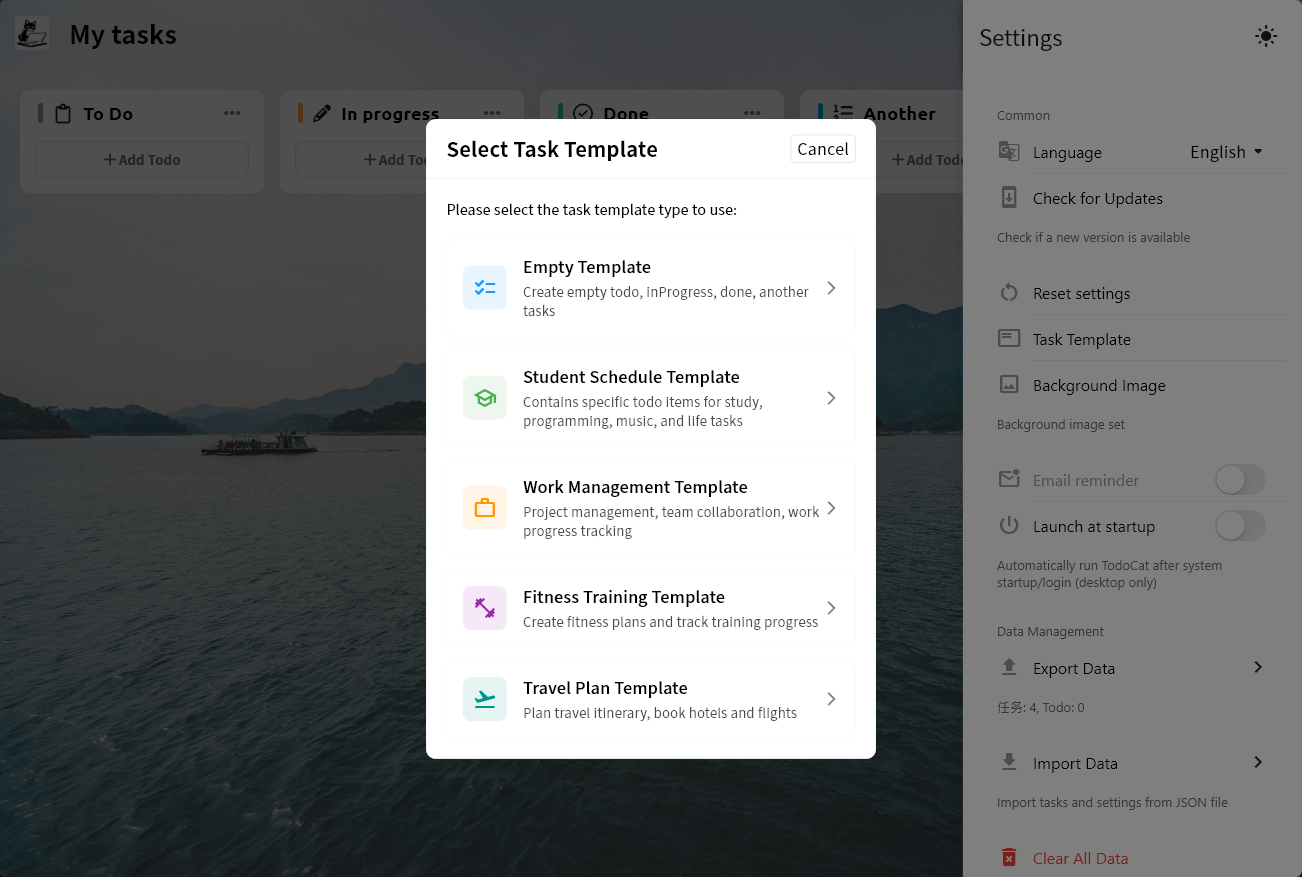1302x877 pixels.
Task: Choose the Travel Plan Template title
Action: point(605,688)
